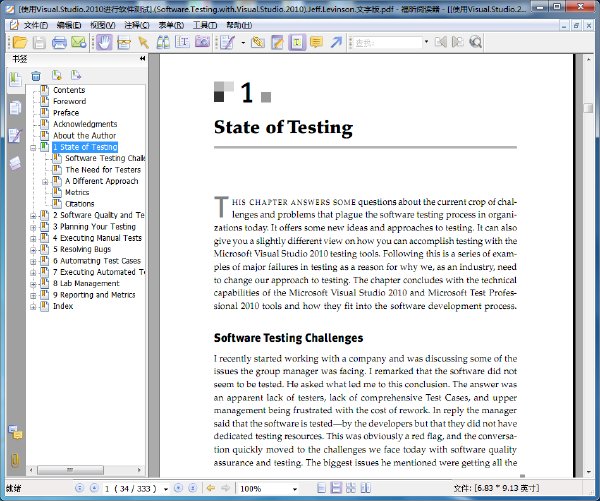The height and width of the screenshot is (501, 600).
Task: Open the bookmarks panel tab icon
Action: (x=15, y=79)
